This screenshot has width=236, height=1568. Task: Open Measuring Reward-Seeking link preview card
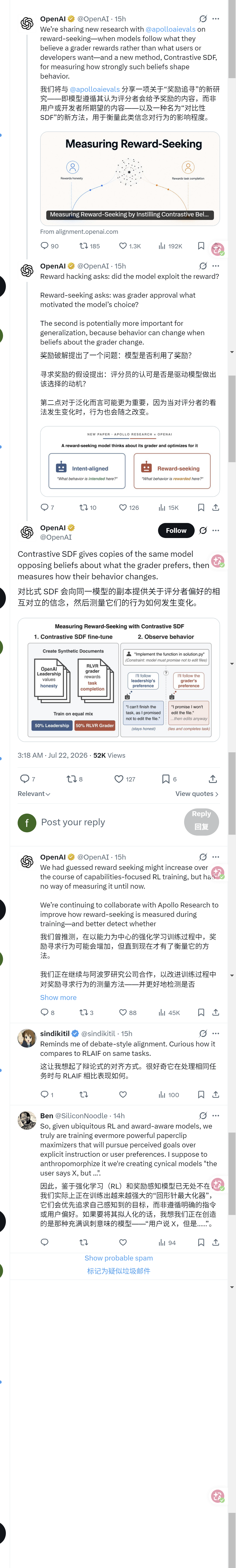pos(130,178)
